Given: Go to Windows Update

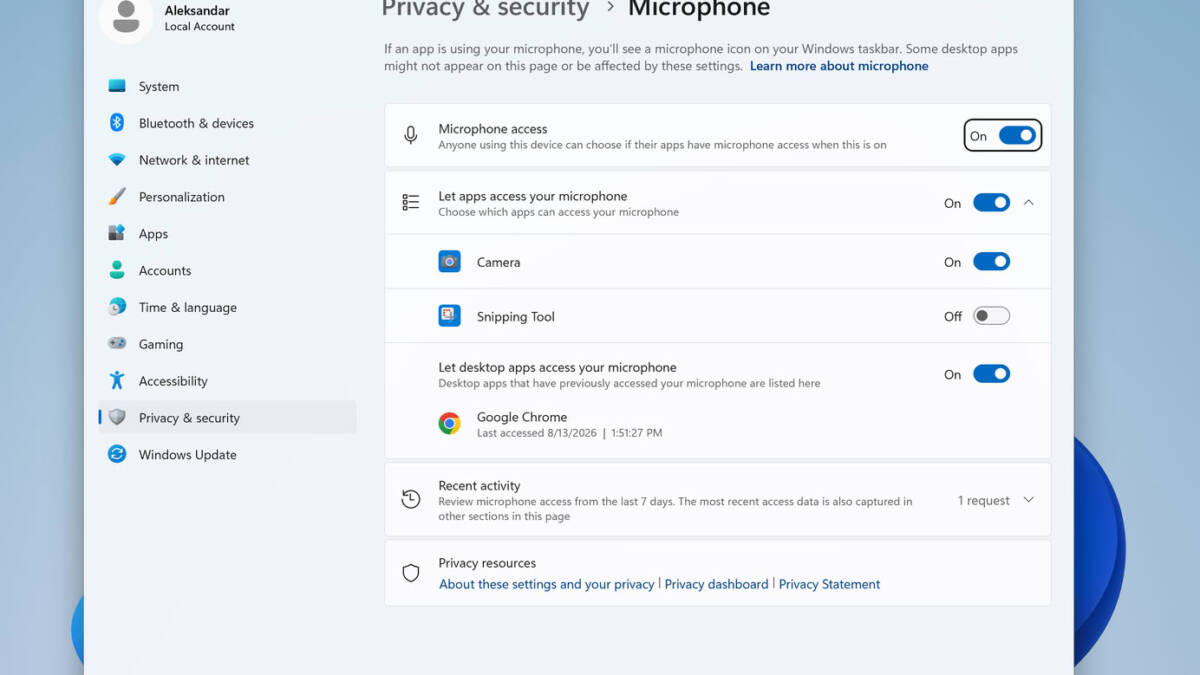Looking at the screenshot, I should point(228,454).
